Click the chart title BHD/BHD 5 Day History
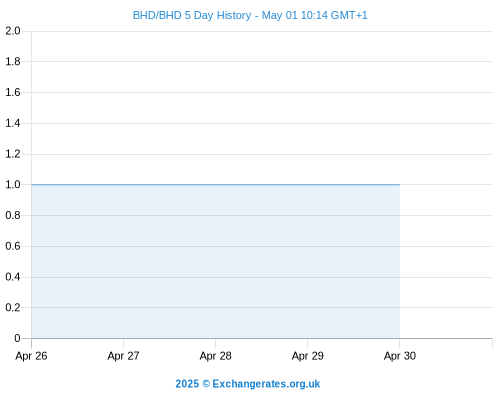Screen dimensions: 495x400 (192, 15)
